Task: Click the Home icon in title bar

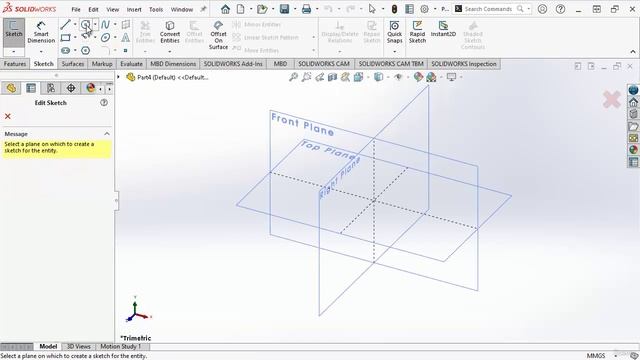Action: tap(225, 9)
